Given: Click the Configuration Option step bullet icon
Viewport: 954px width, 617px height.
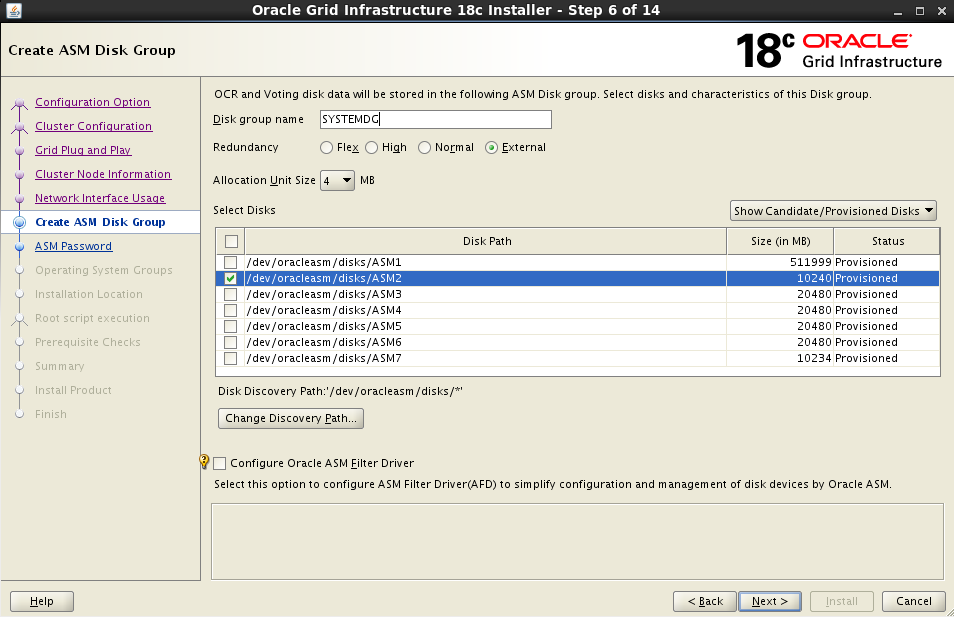Looking at the screenshot, I should (x=19, y=103).
